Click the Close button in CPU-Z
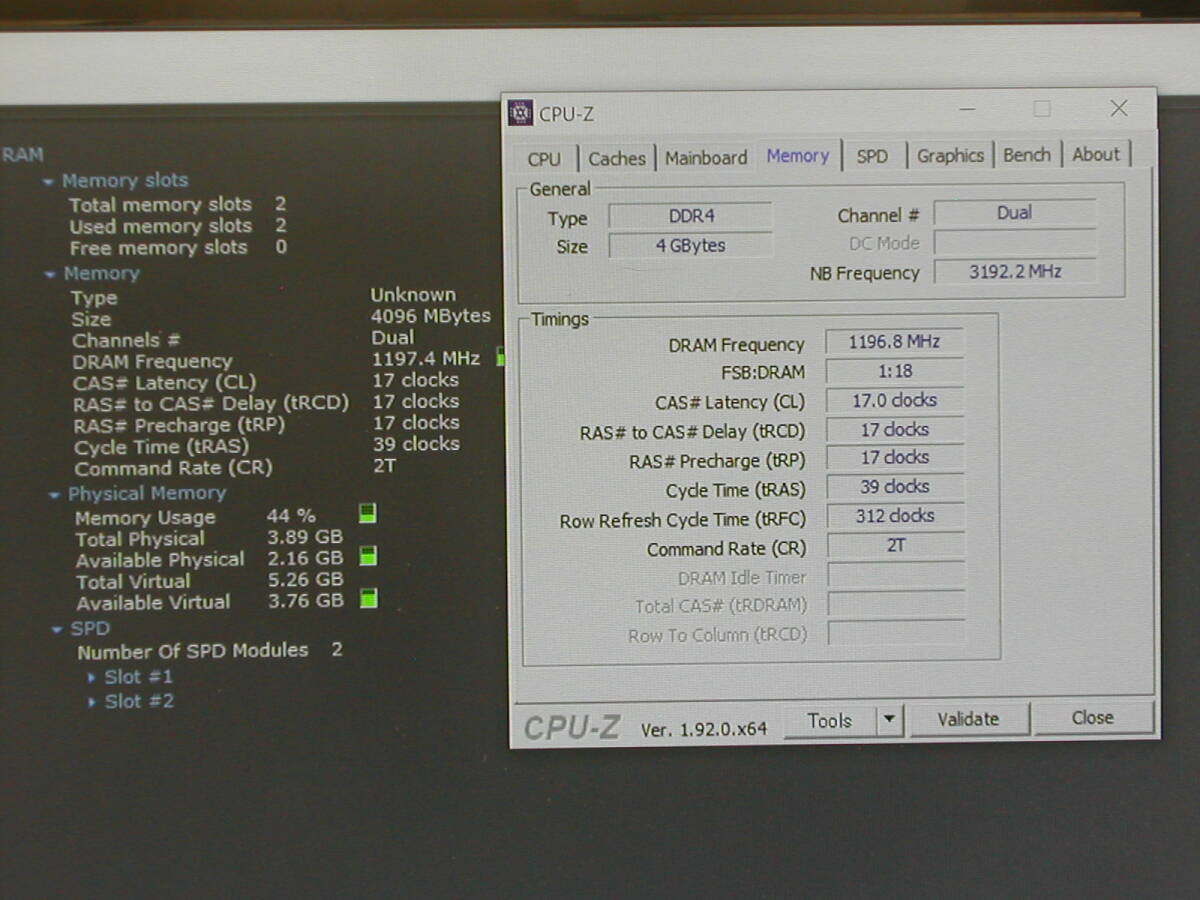1200x900 pixels. (x=1092, y=718)
